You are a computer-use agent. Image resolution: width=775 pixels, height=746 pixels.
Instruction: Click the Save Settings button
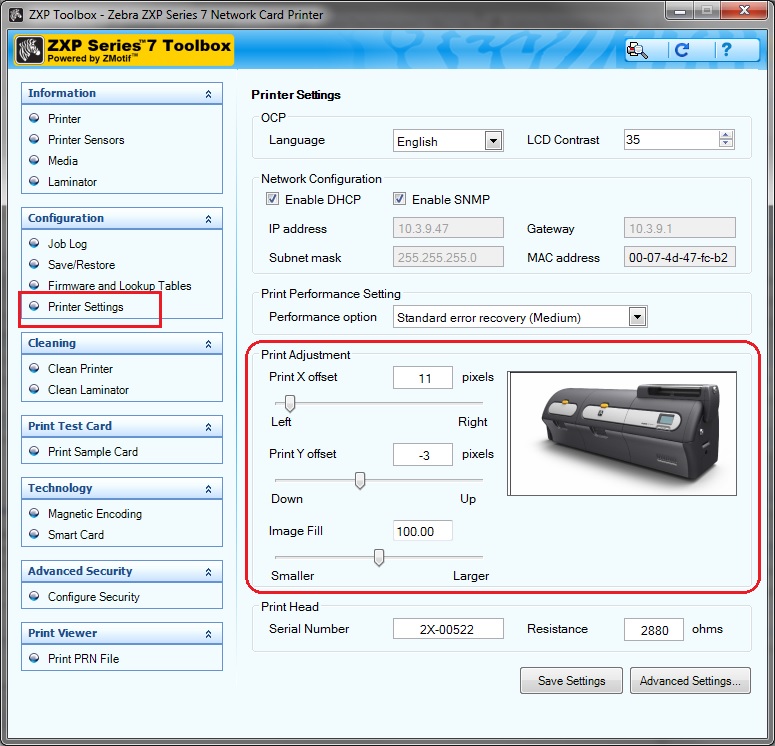(571, 681)
